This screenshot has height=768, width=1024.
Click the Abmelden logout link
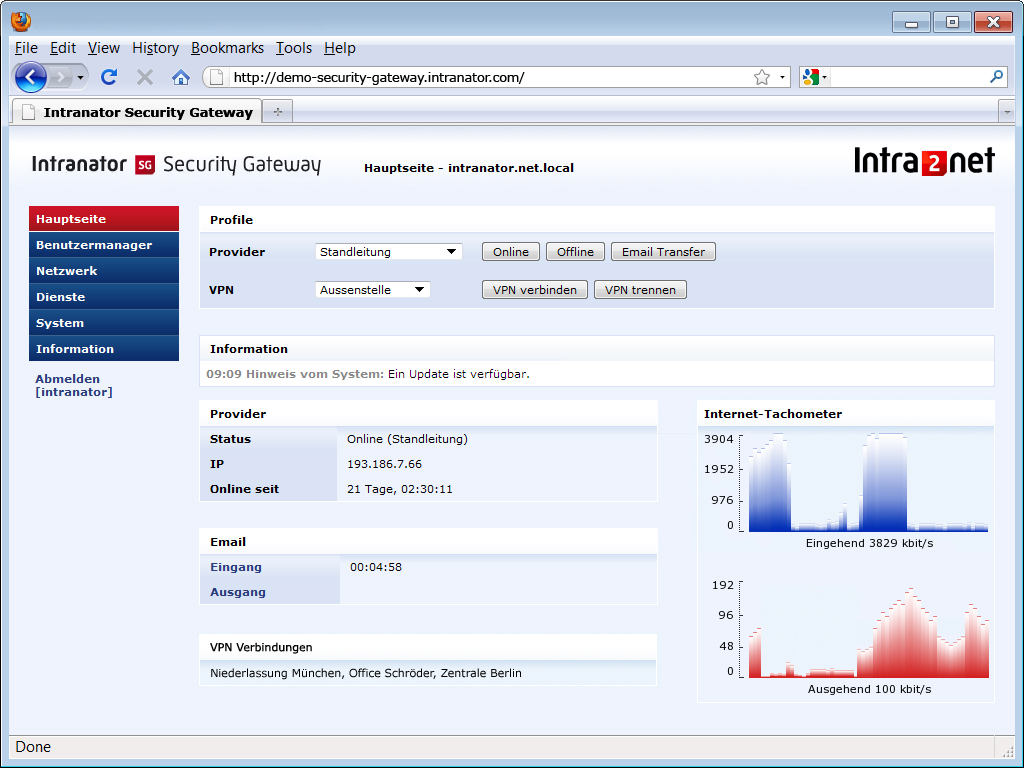pyautogui.click(x=68, y=379)
